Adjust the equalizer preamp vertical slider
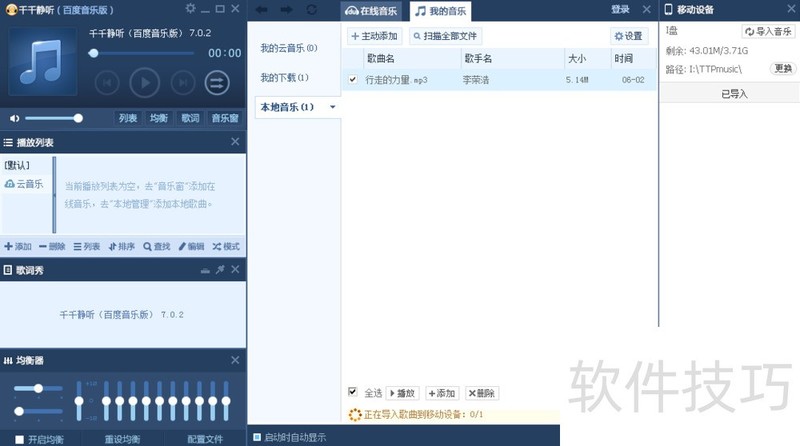 [79, 401]
